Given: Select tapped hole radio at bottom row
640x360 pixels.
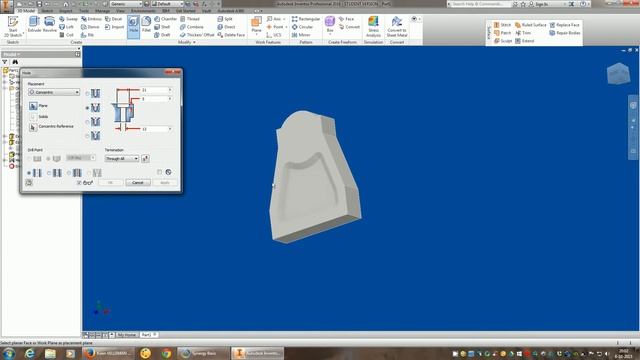Looking at the screenshot, I should pos(69,173).
